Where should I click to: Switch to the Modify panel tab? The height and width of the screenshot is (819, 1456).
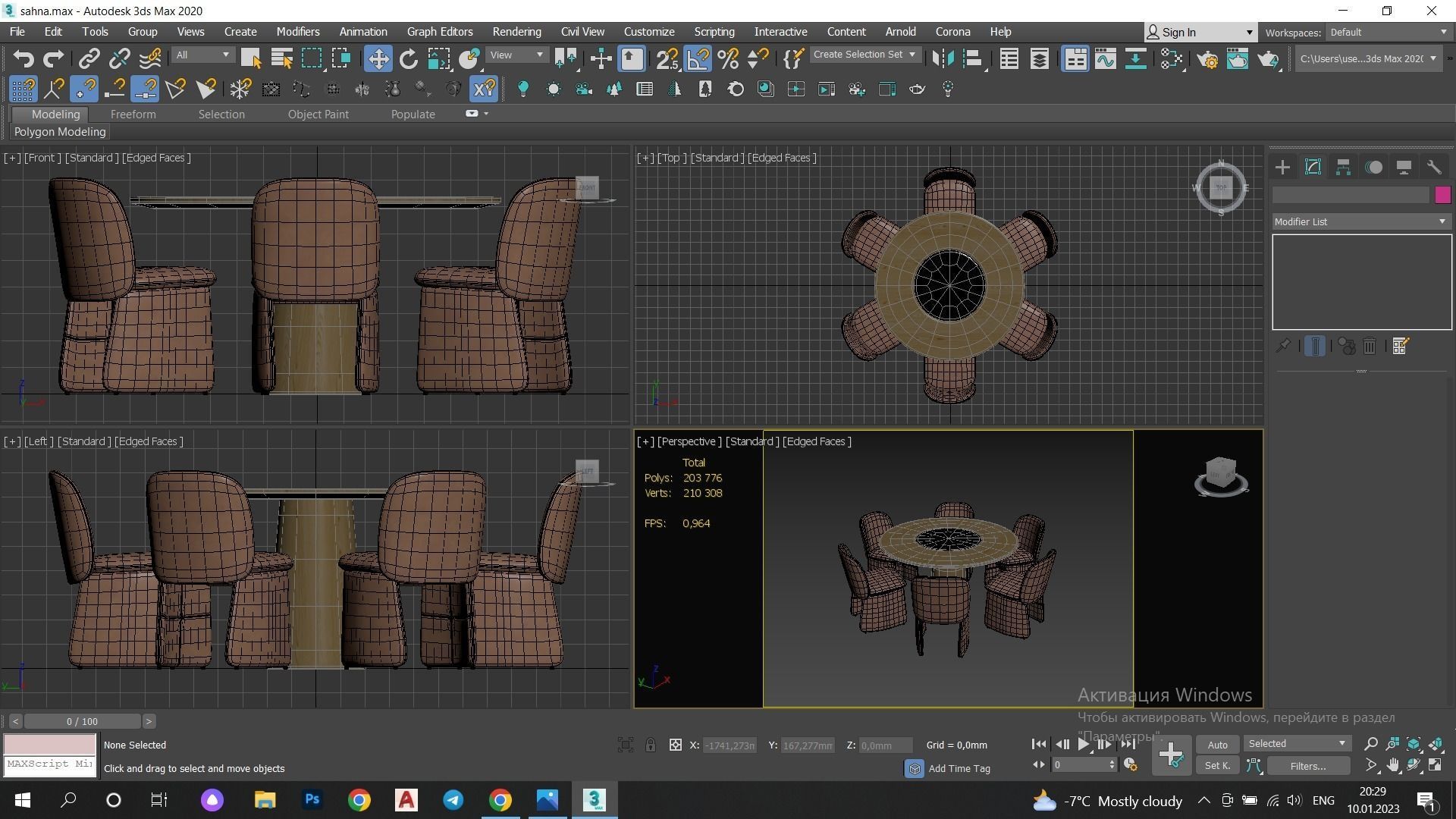point(1313,168)
